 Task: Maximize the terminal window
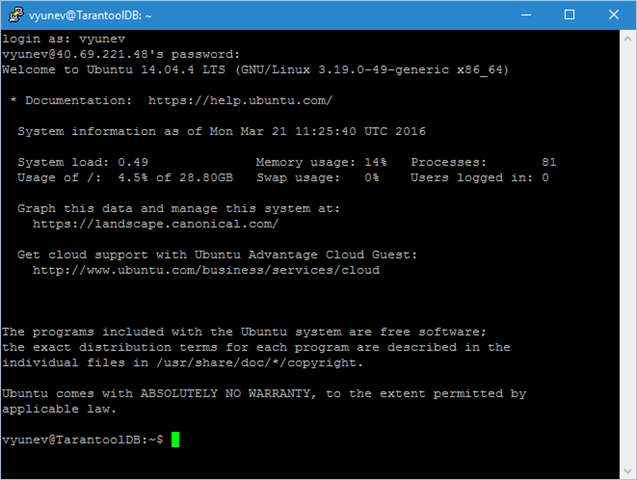[x=569, y=15]
